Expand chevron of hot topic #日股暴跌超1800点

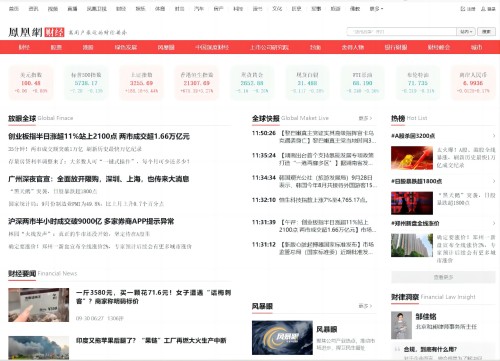494,181
